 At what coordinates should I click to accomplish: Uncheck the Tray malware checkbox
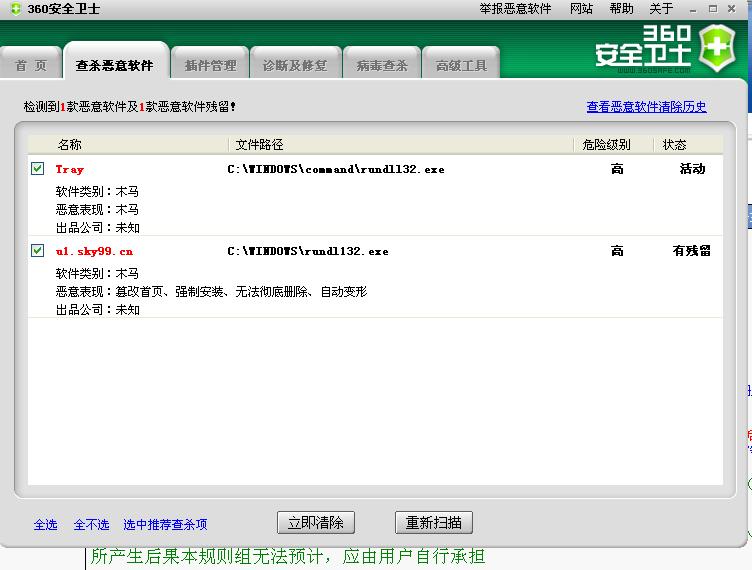click(37, 168)
